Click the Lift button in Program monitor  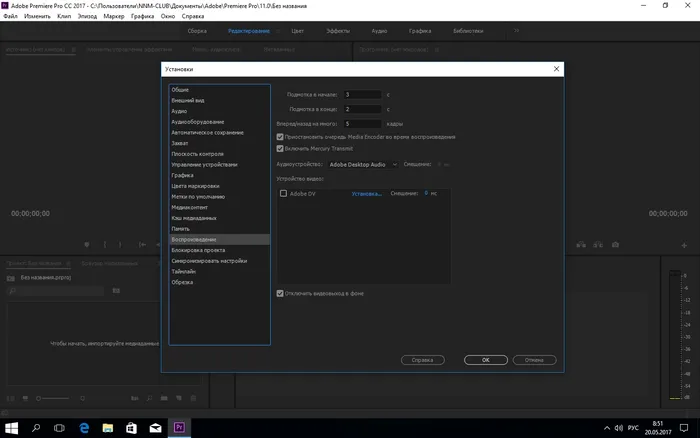pyautogui.click(x=581, y=245)
